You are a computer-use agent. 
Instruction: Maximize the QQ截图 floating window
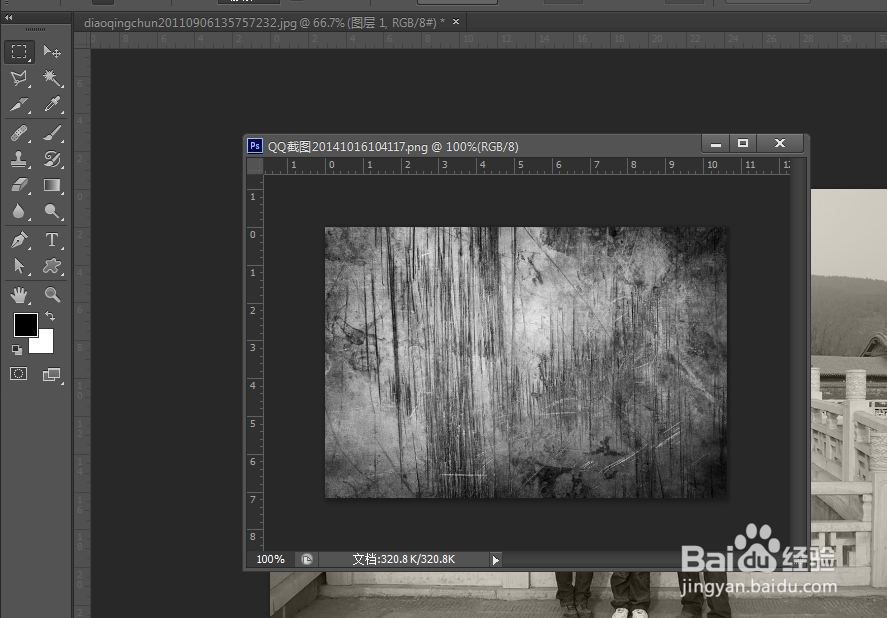click(x=743, y=143)
